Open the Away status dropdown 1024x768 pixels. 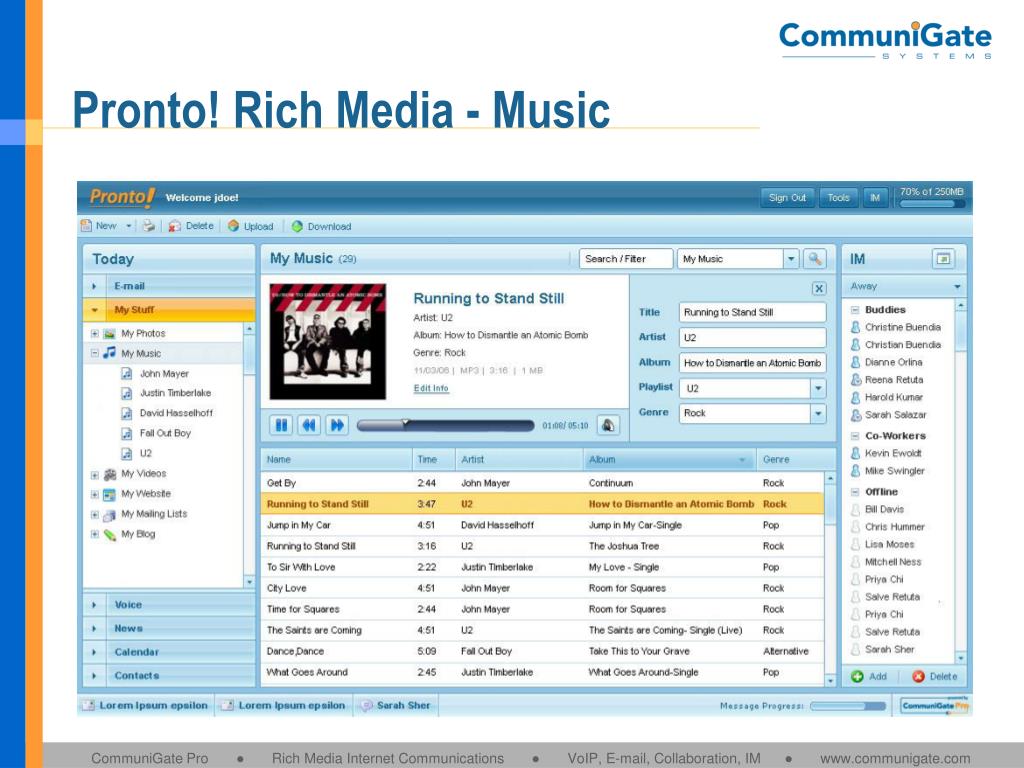coord(957,287)
